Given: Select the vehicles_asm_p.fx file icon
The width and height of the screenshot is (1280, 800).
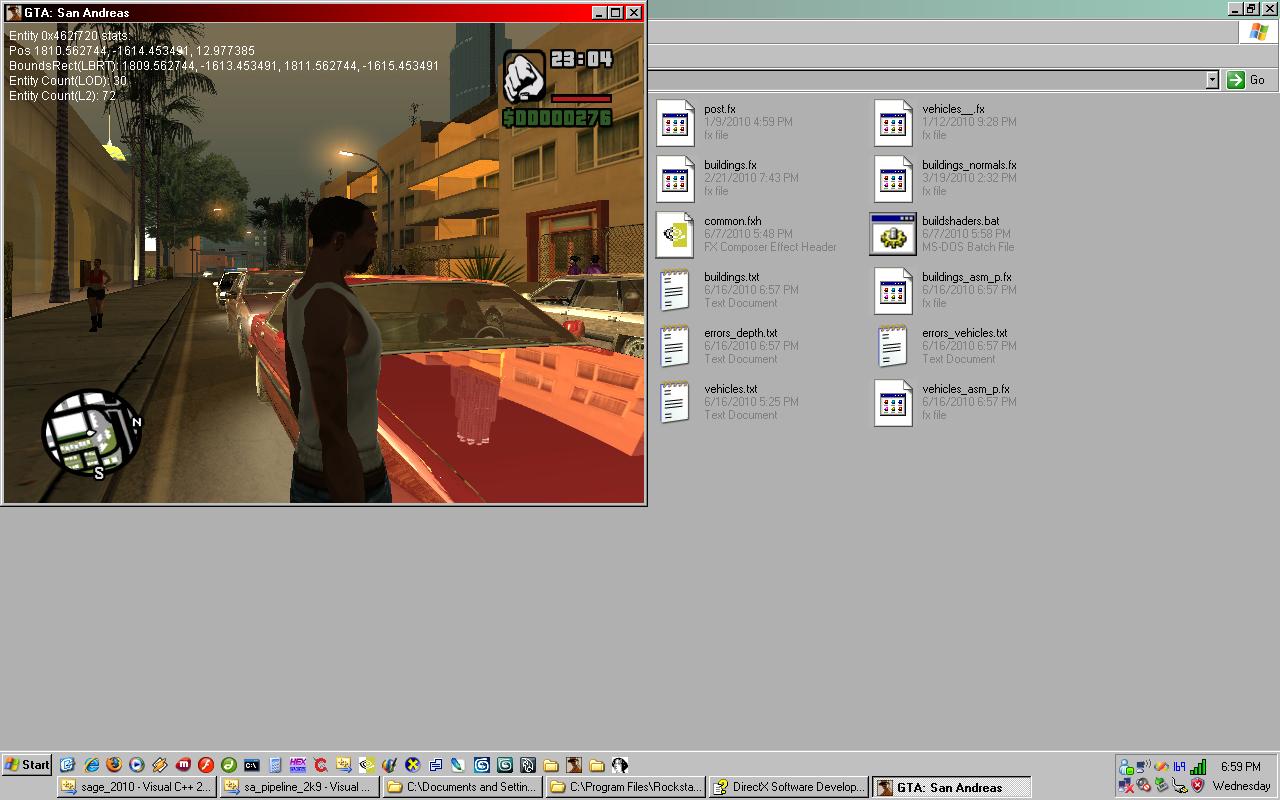Looking at the screenshot, I should pyautogui.click(x=892, y=403).
